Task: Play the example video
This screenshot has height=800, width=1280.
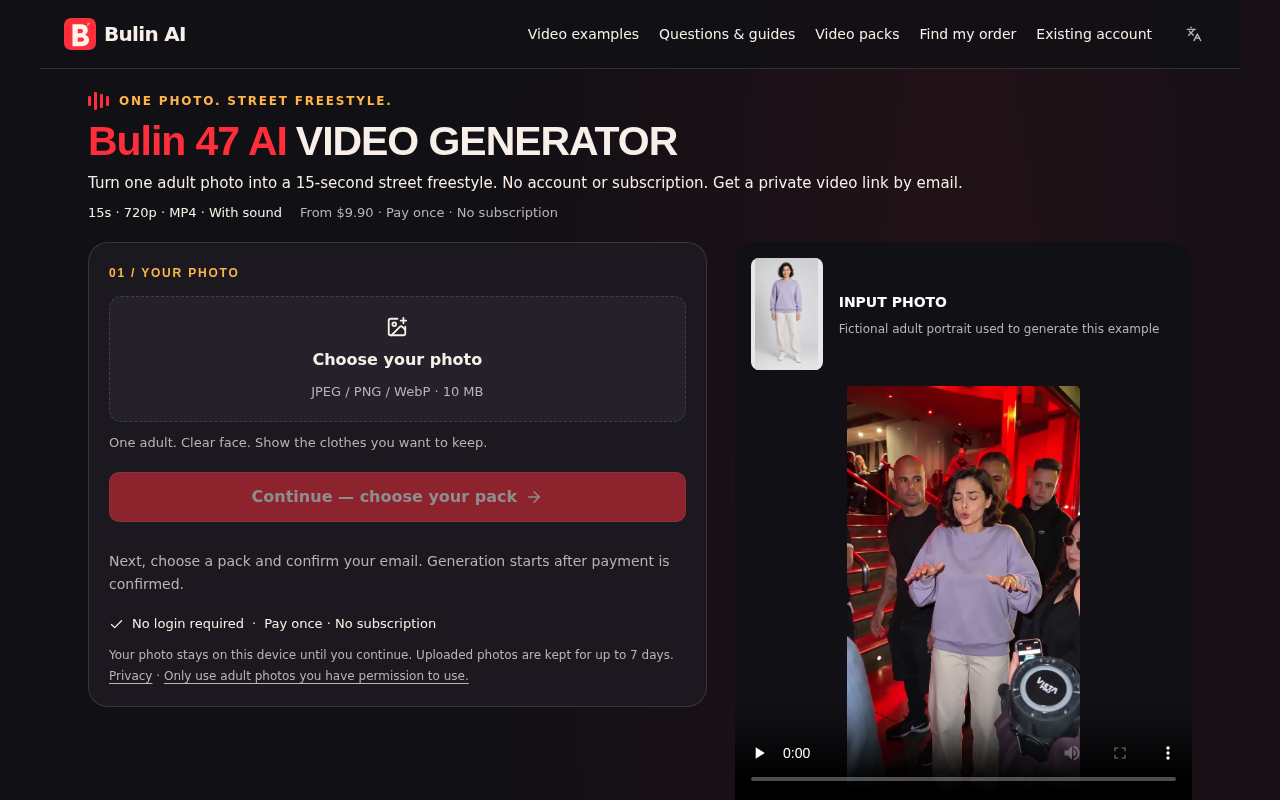Action: (759, 753)
